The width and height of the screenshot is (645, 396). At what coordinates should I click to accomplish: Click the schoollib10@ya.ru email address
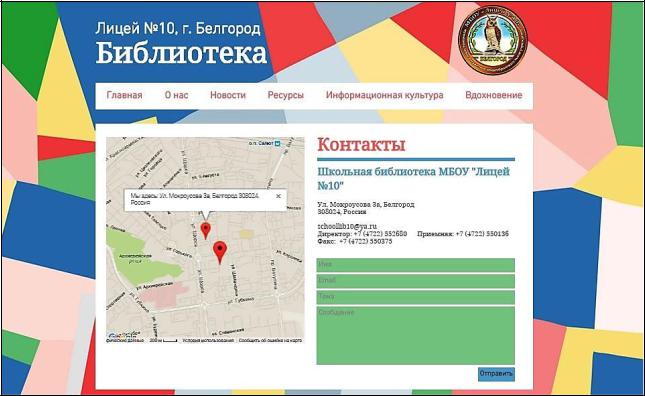click(x=347, y=226)
